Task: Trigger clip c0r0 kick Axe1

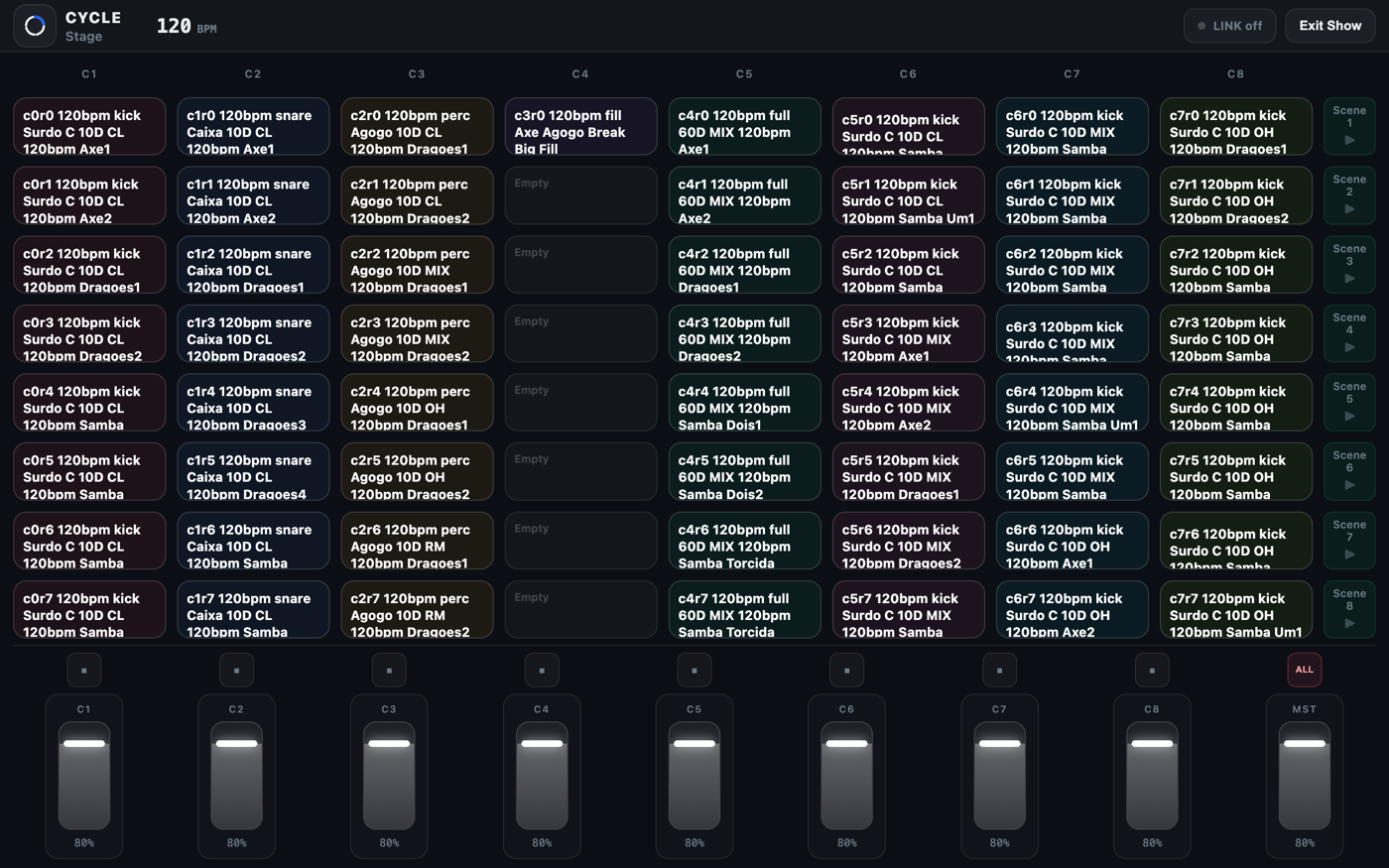Action: (x=89, y=126)
